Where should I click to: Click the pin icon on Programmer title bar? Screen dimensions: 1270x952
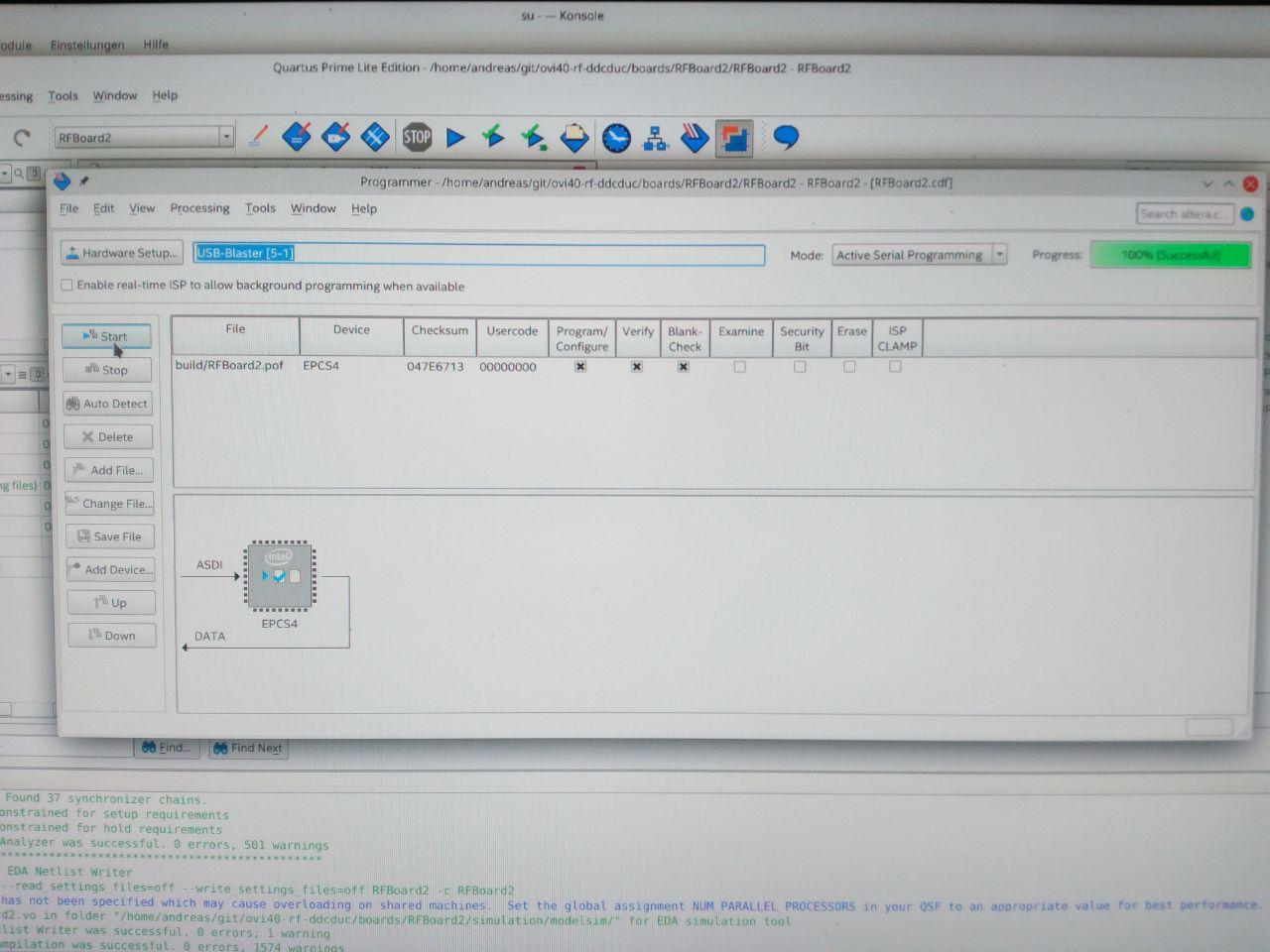click(x=84, y=181)
